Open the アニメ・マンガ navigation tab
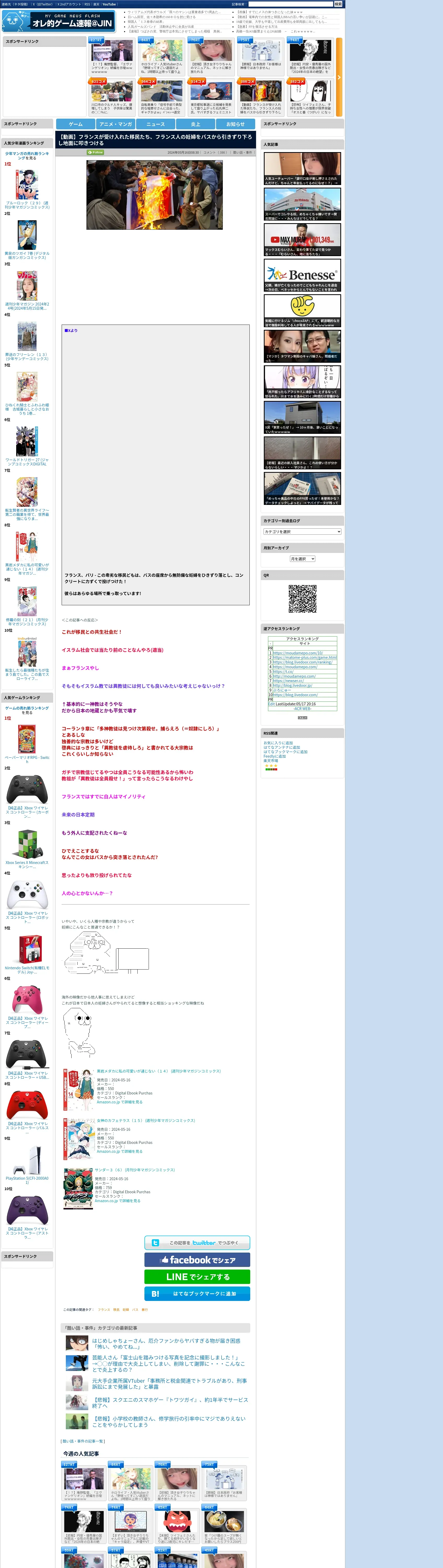443x1568 pixels. tap(116, 124)
